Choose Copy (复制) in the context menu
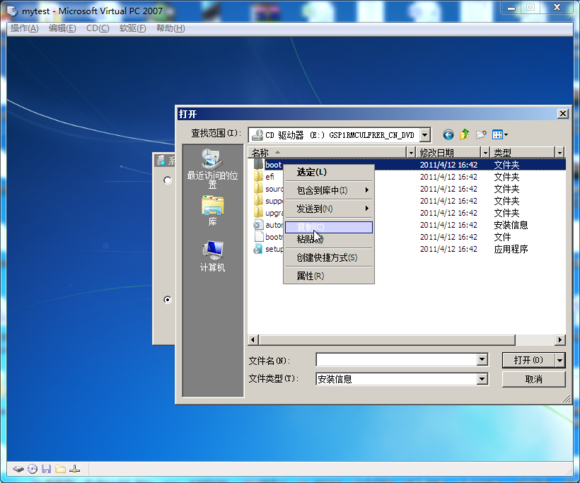 [329, 227]
